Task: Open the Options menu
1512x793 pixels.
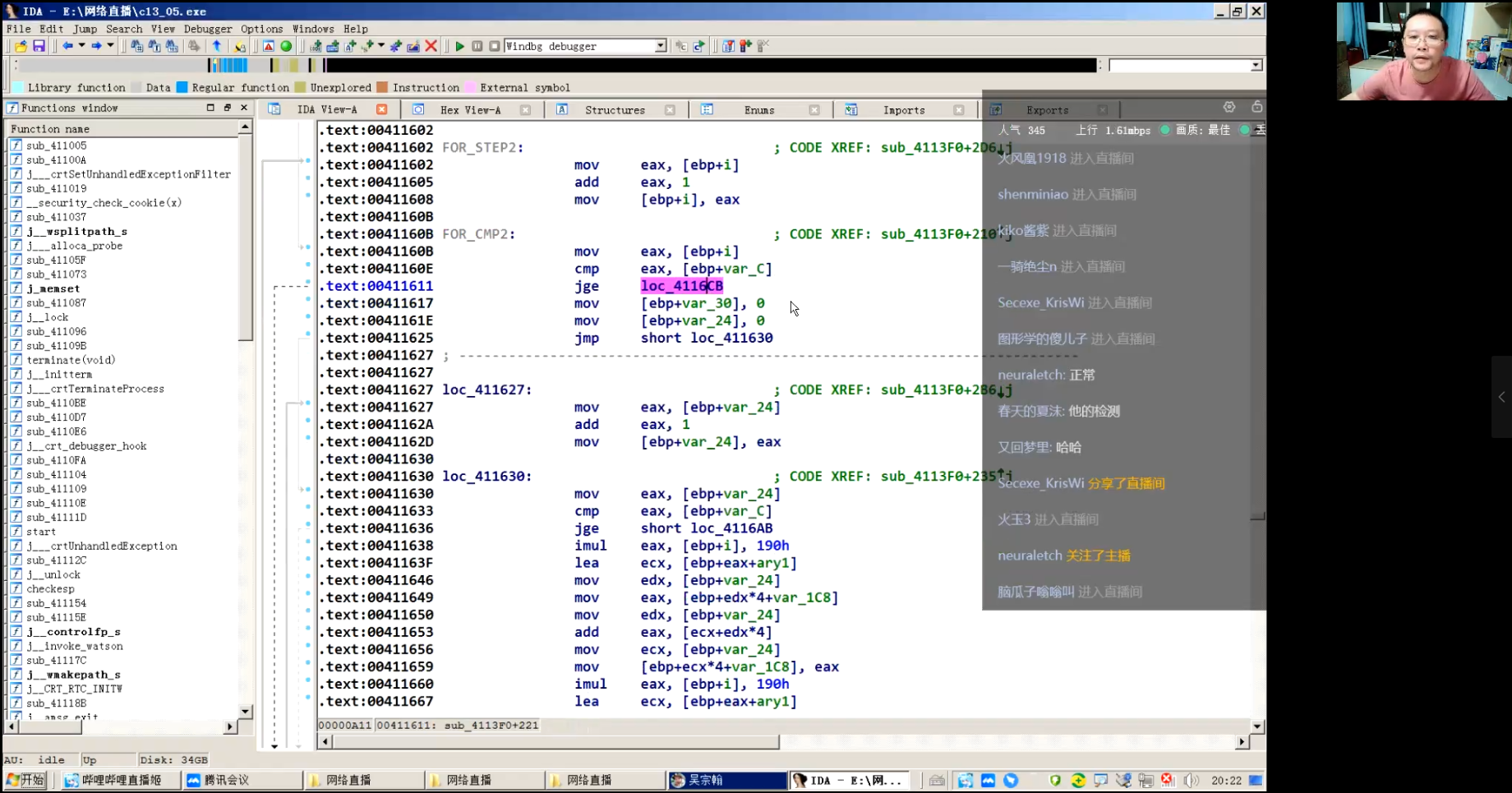Action: click(261, 29)
